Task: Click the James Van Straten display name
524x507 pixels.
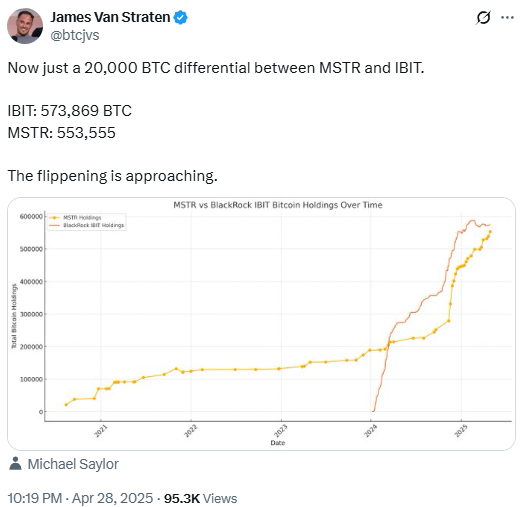Action: tap(110, 17)
